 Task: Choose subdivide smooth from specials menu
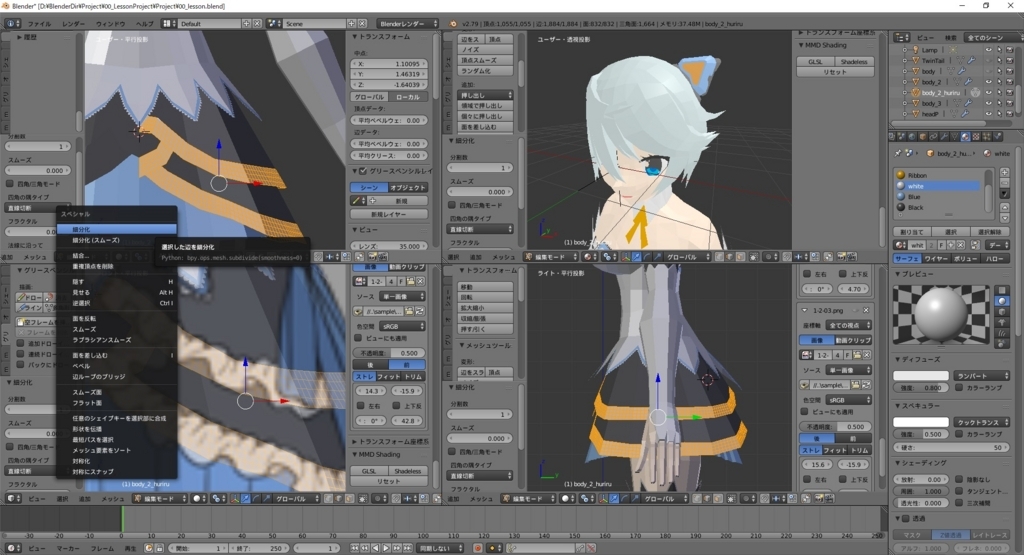[x=116, y=240]
